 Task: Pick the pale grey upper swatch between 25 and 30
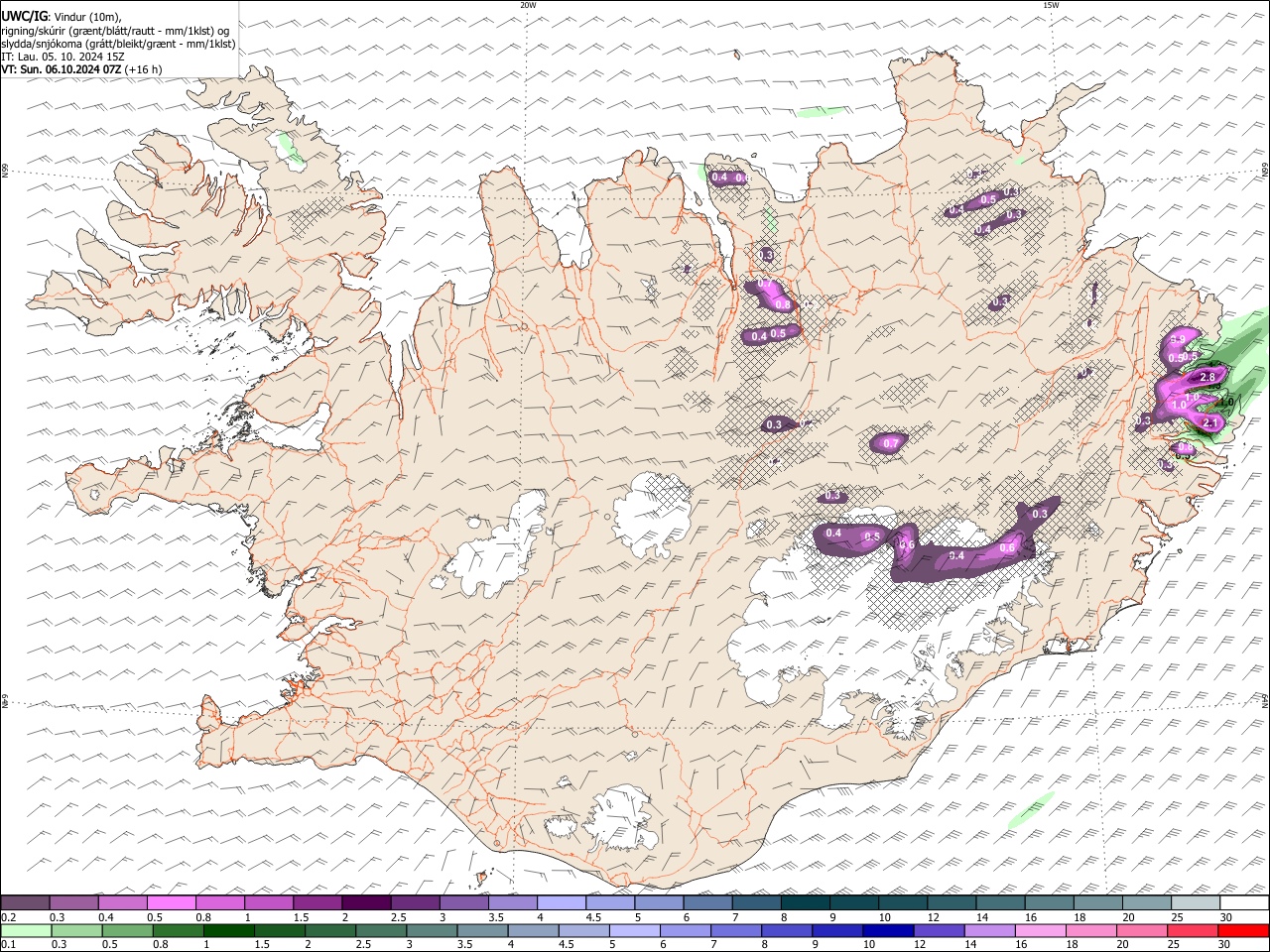coord(1195,903)
